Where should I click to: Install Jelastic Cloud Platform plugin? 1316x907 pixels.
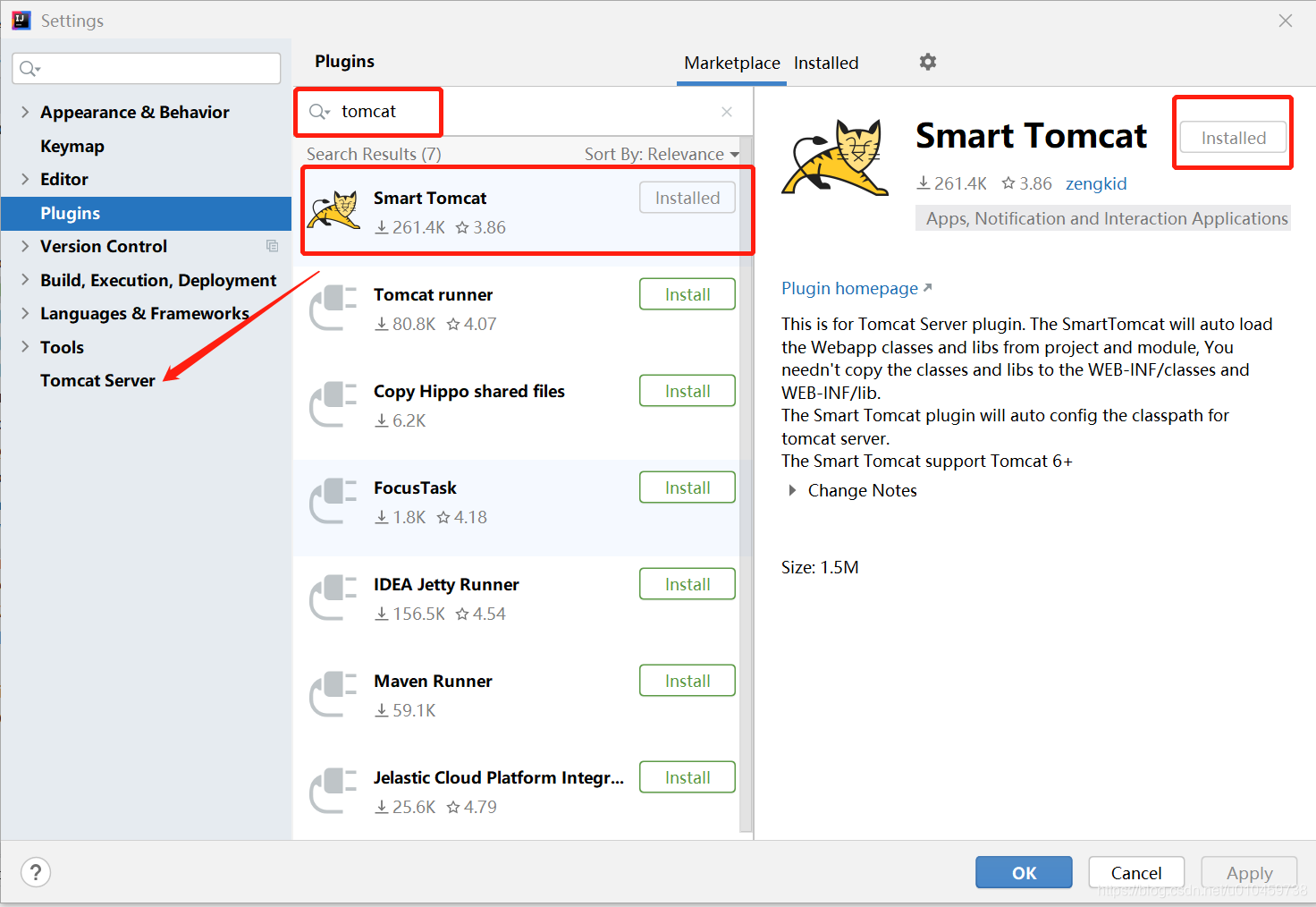coord(688,777)
